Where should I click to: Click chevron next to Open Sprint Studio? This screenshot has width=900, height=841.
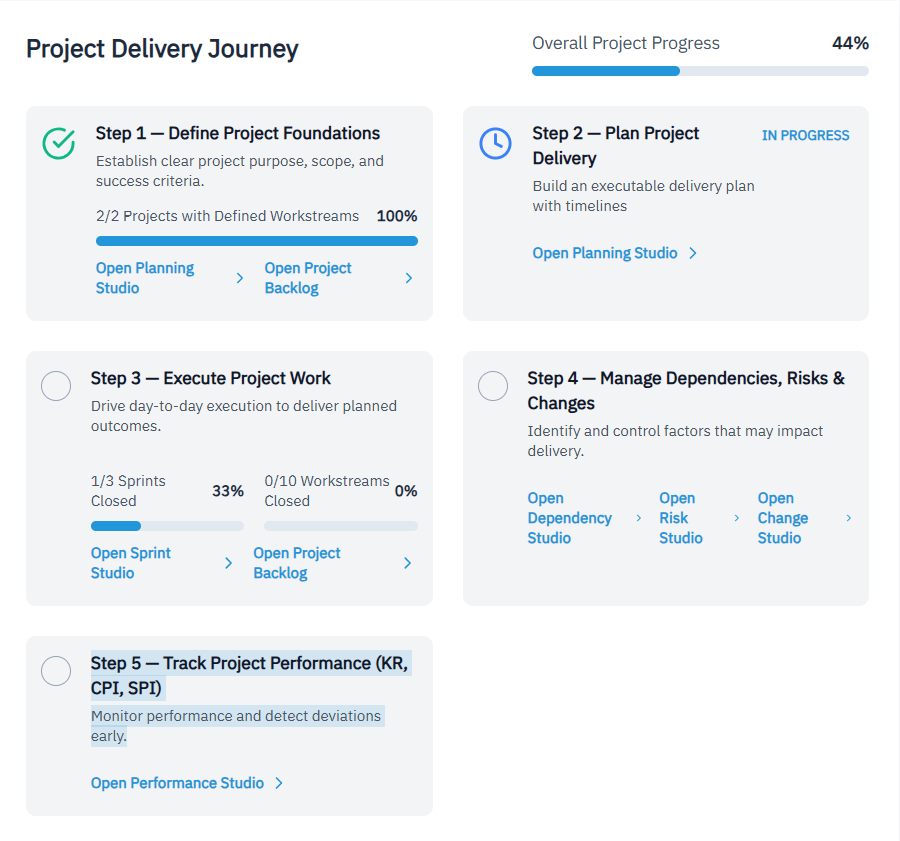[228, 563]
